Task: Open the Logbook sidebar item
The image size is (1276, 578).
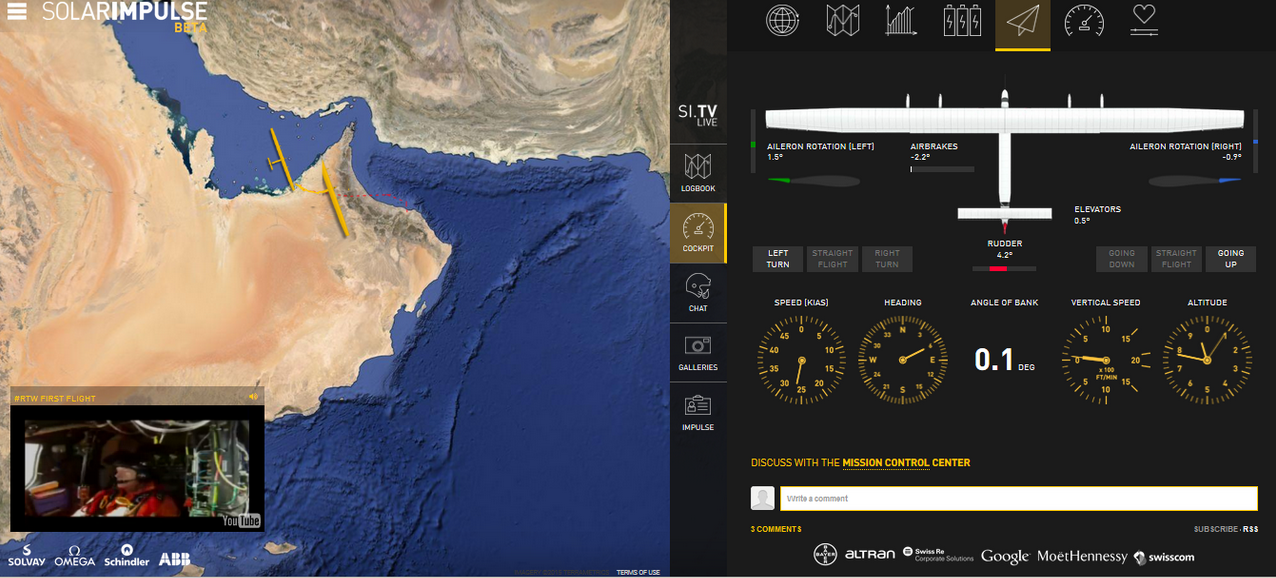Action: coord(698,173)
